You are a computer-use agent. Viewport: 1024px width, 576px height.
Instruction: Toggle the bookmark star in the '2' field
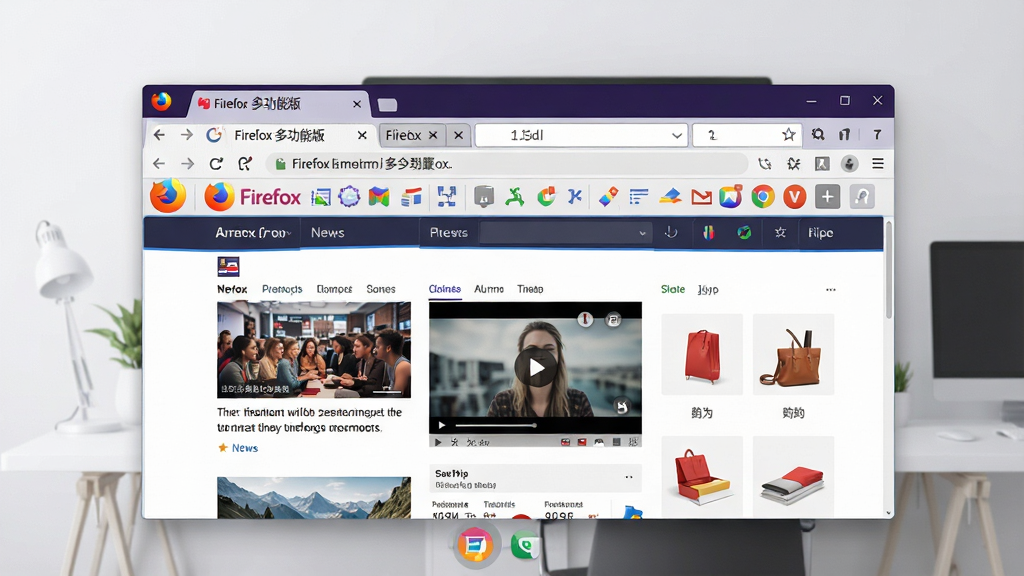pyautogui.click(x=788, y=135)
